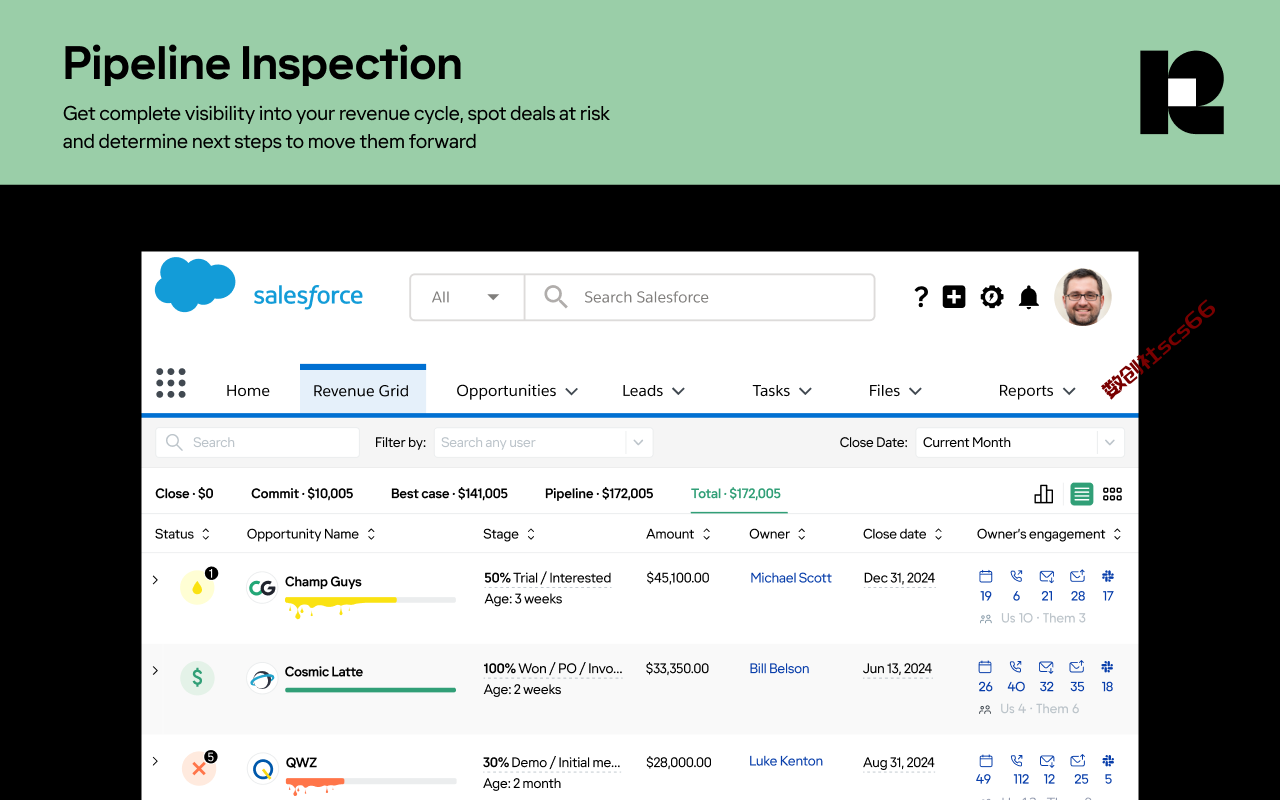Image resolution: width=1280 pixels, height=800 pixels.
Task: Click the Champ Guys yellow drop status icon
Action: point(197,588)
